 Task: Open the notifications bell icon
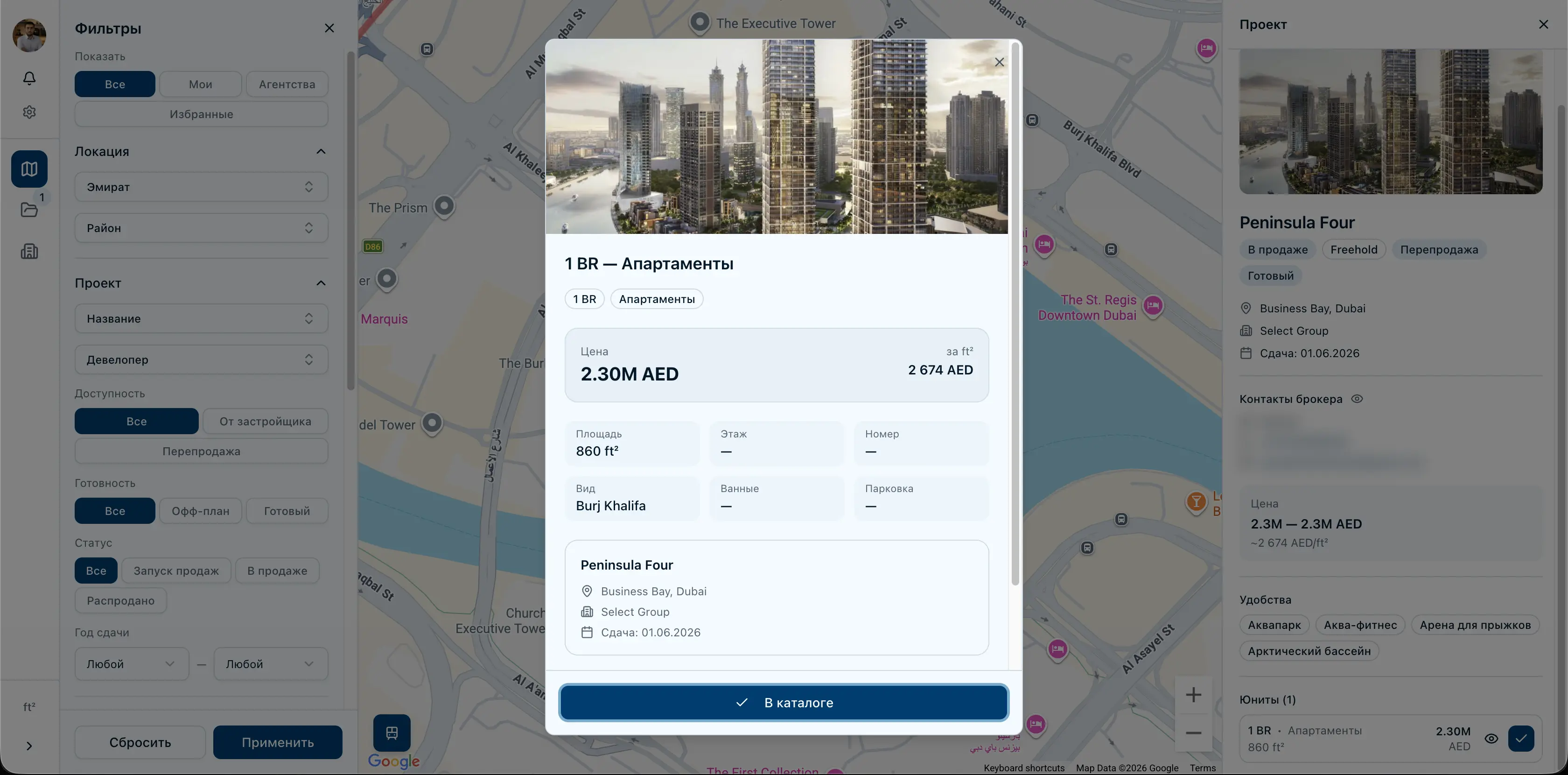coord(29,78)
